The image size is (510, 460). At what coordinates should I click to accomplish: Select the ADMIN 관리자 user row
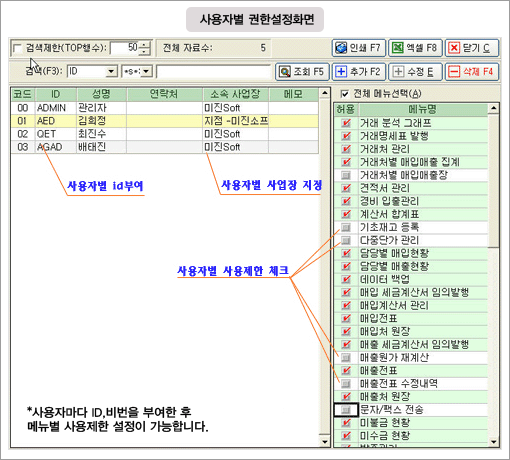[165, 108]
